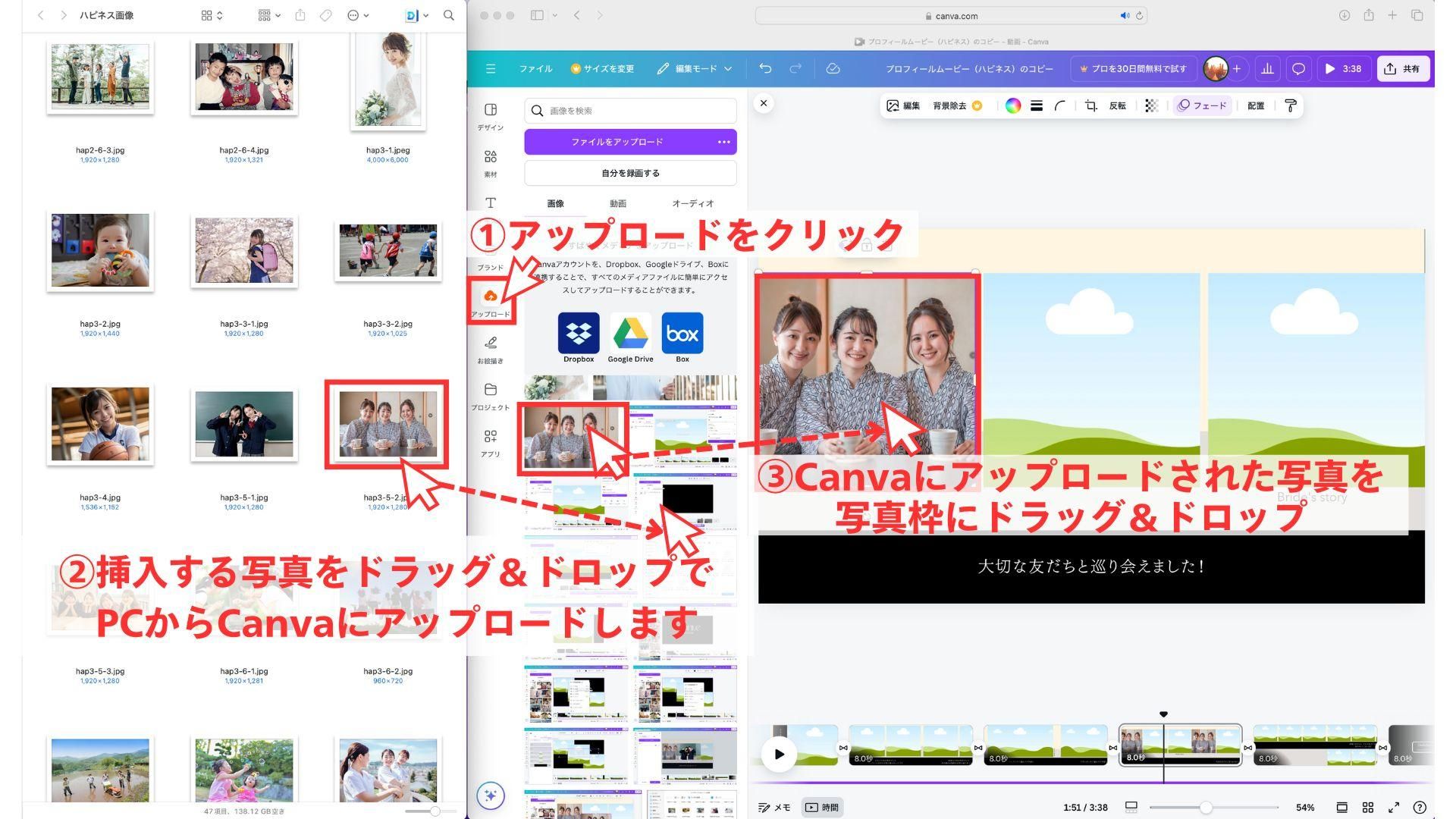The image size is (1456, 819).
Task: Switch to grid view of pages
Action: [1368, 807]
